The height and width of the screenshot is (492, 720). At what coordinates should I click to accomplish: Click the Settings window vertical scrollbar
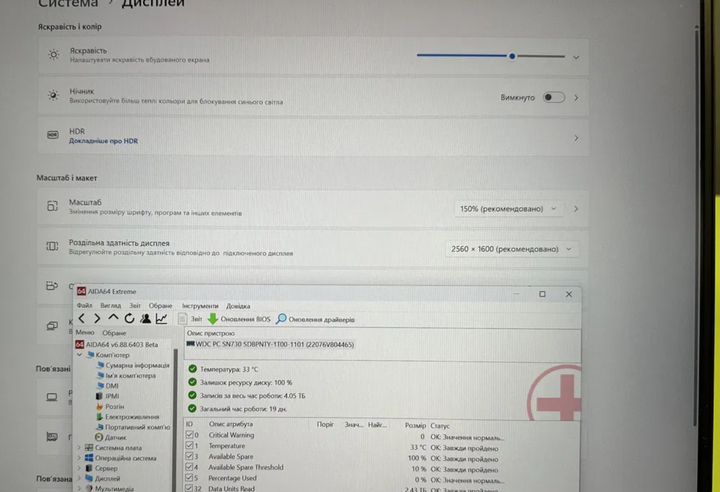coord(696,225)
